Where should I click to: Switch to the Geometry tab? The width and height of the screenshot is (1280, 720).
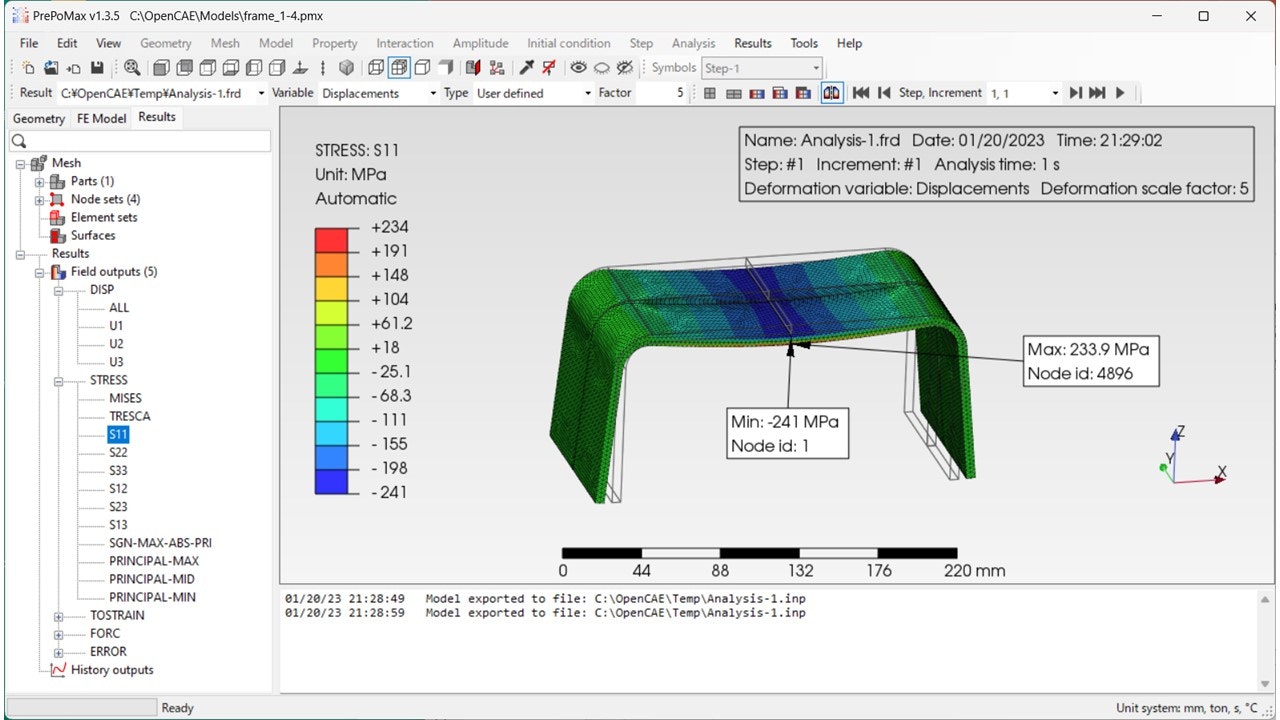pos(39,118)
